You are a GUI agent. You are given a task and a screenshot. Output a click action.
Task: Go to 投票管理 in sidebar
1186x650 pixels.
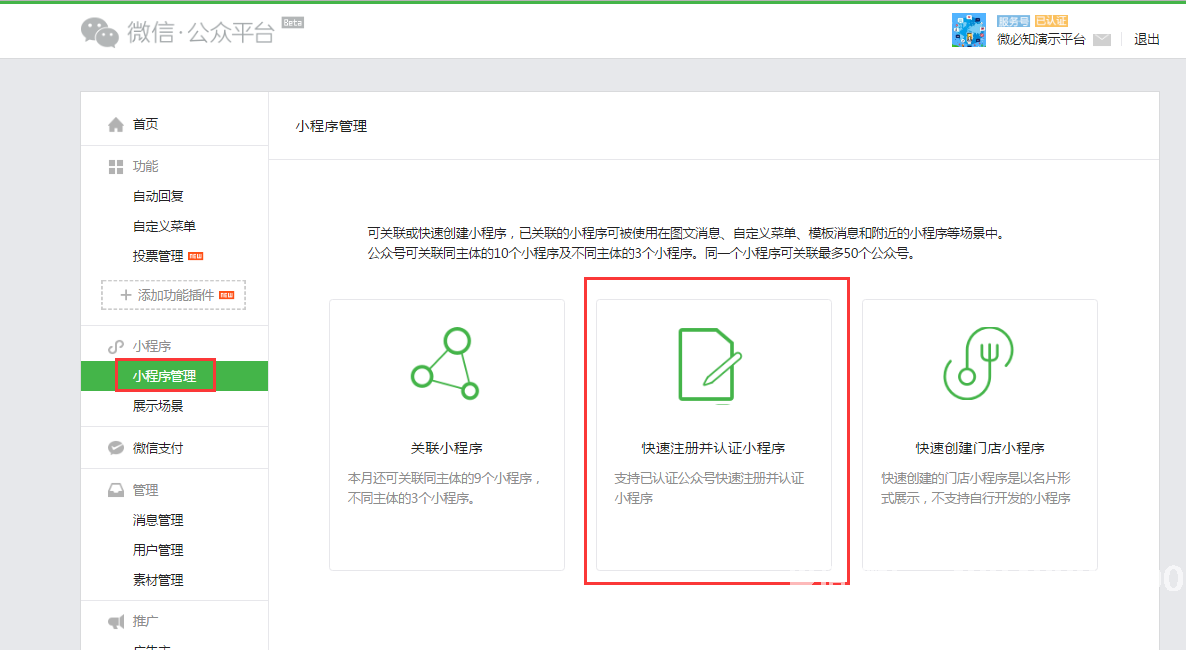point(158,256)
